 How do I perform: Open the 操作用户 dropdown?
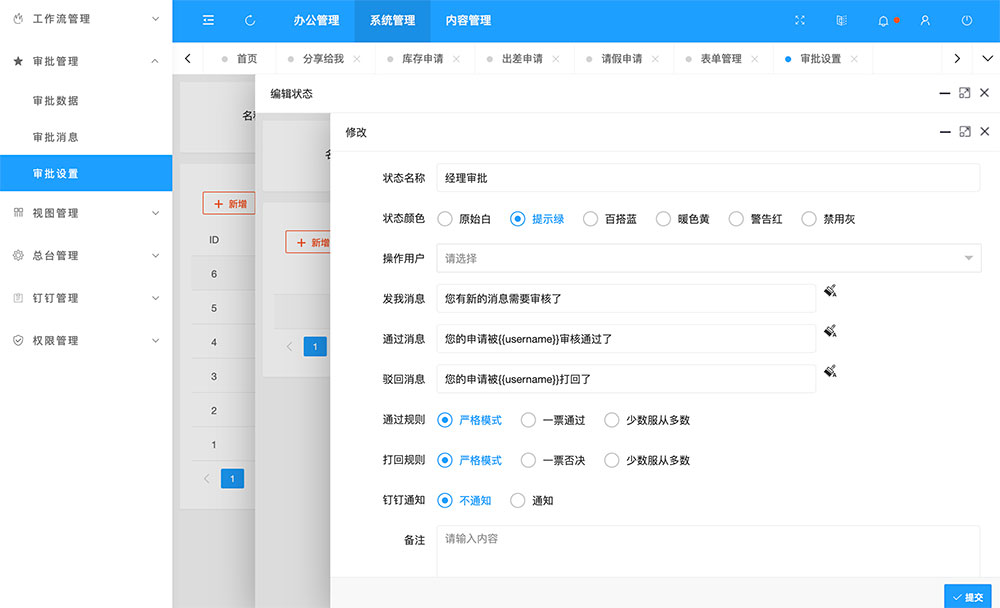pos(708,258)
